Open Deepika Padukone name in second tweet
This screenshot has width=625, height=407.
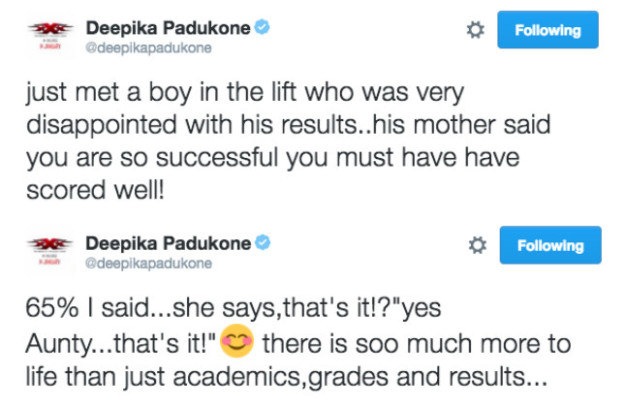[168, 243]
